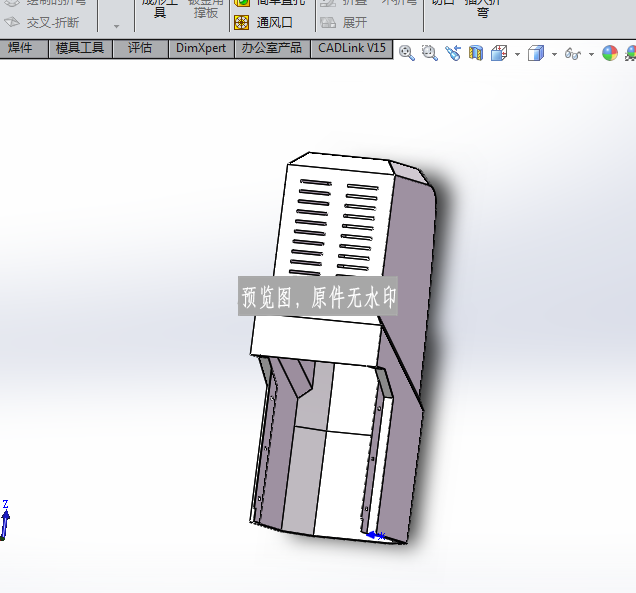Image resolution: width=636 pixels, height=593 pixels.
Task: Click the 交叉-折断 tool icon
Action: [12, 22]
